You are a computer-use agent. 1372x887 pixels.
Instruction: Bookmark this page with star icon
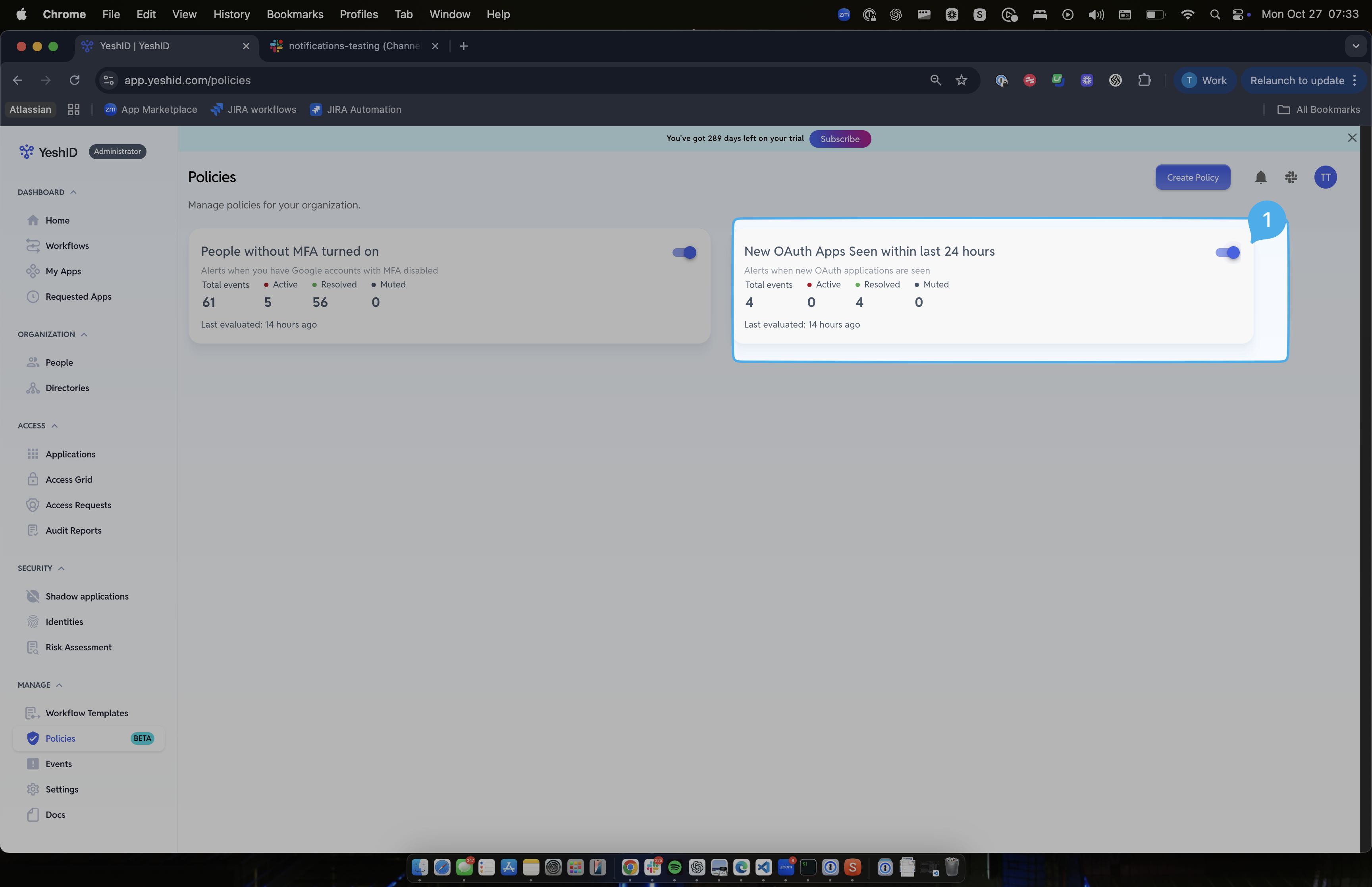coord(961,80)
